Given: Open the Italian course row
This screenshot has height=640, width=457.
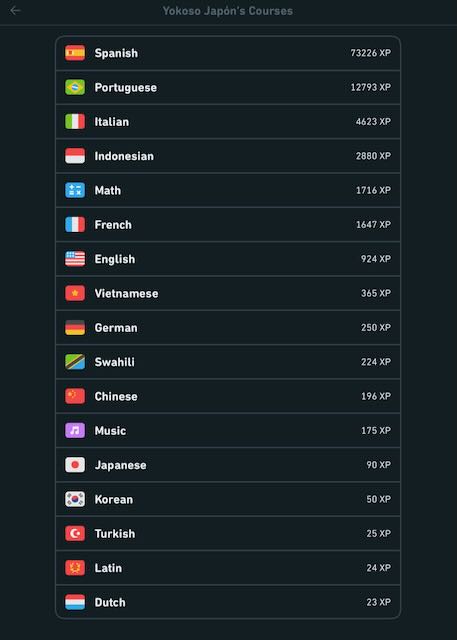Looking at the screenshot, I should (228, 122).
